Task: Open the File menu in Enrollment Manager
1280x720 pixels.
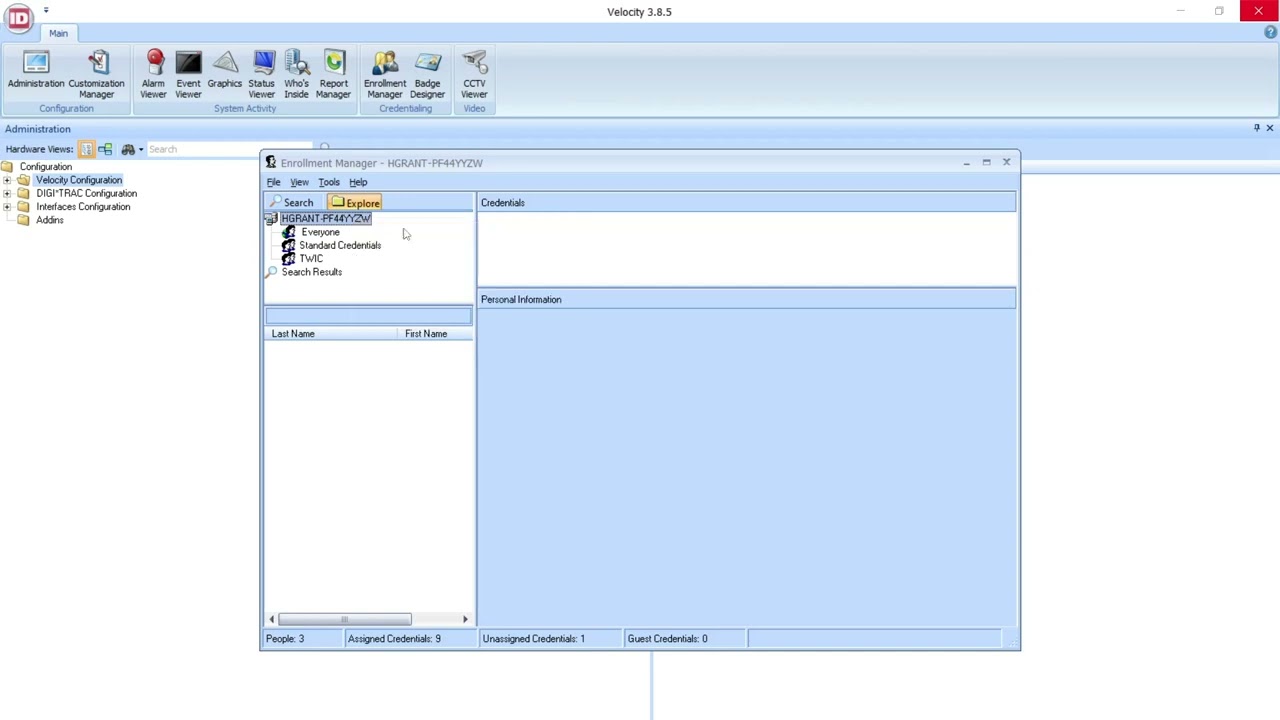Action: tap(273, 182)
